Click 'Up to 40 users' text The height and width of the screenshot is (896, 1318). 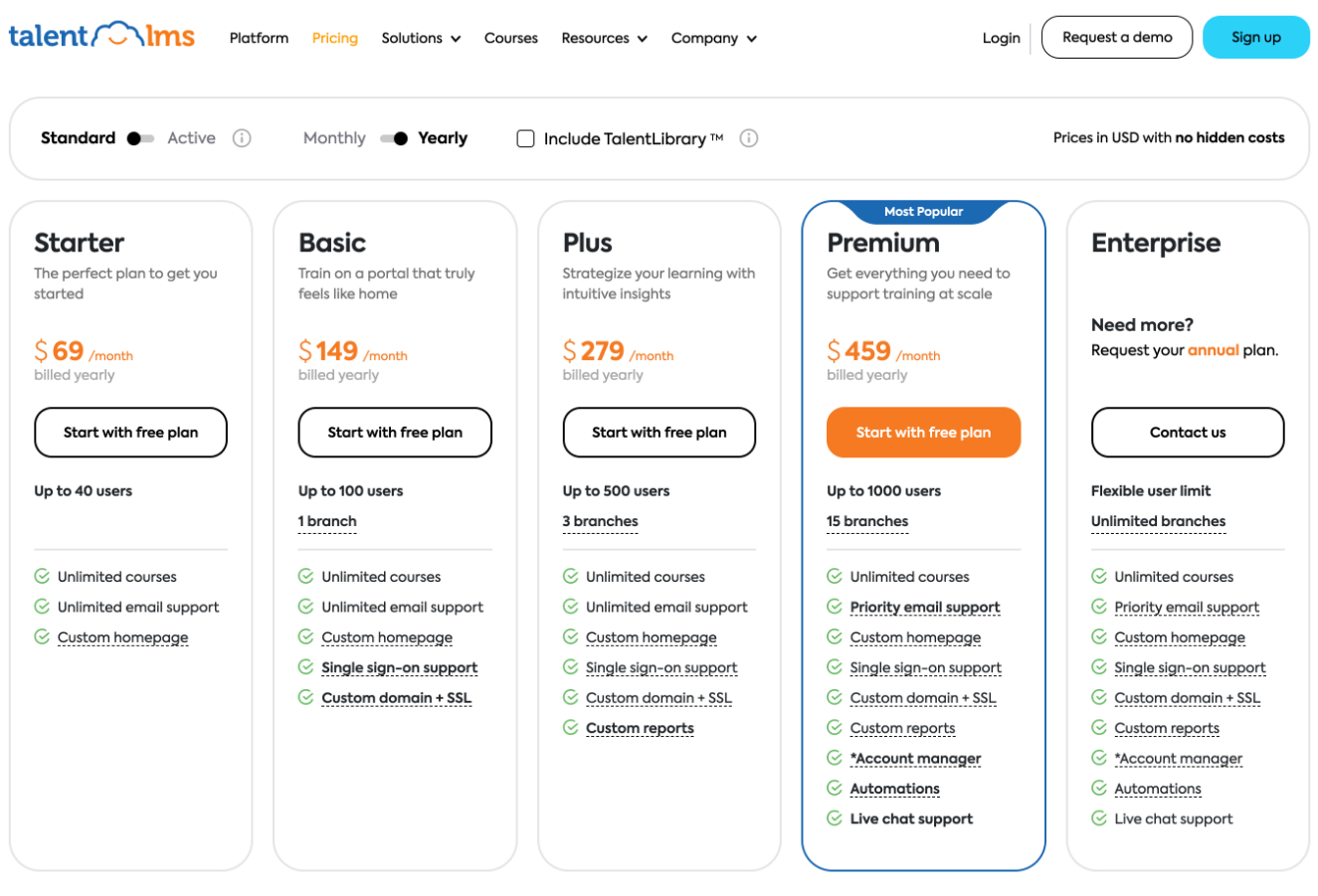[x=84, y=491]
